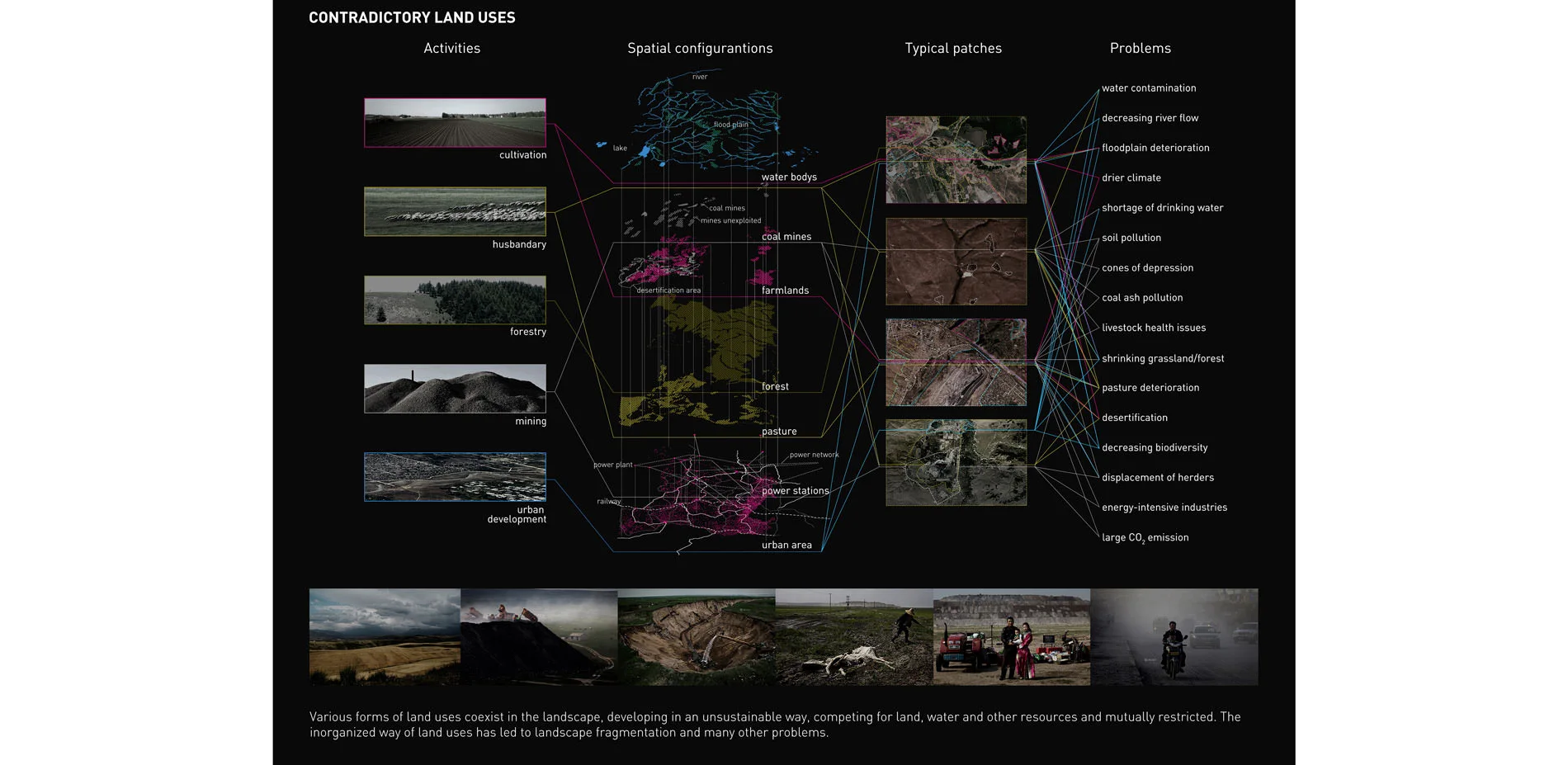Click the 'water contamination' problem label

click(1149, 88)
